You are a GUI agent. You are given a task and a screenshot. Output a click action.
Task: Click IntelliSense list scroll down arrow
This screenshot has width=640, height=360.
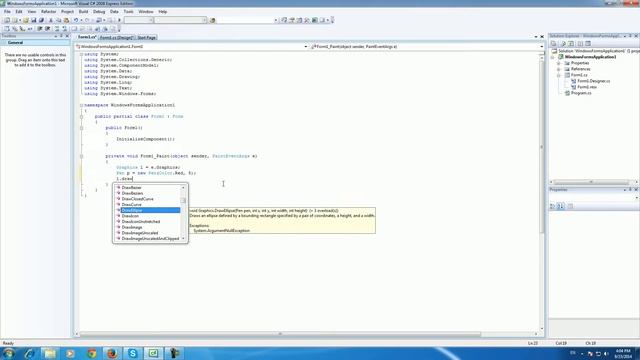coord(183,239)
